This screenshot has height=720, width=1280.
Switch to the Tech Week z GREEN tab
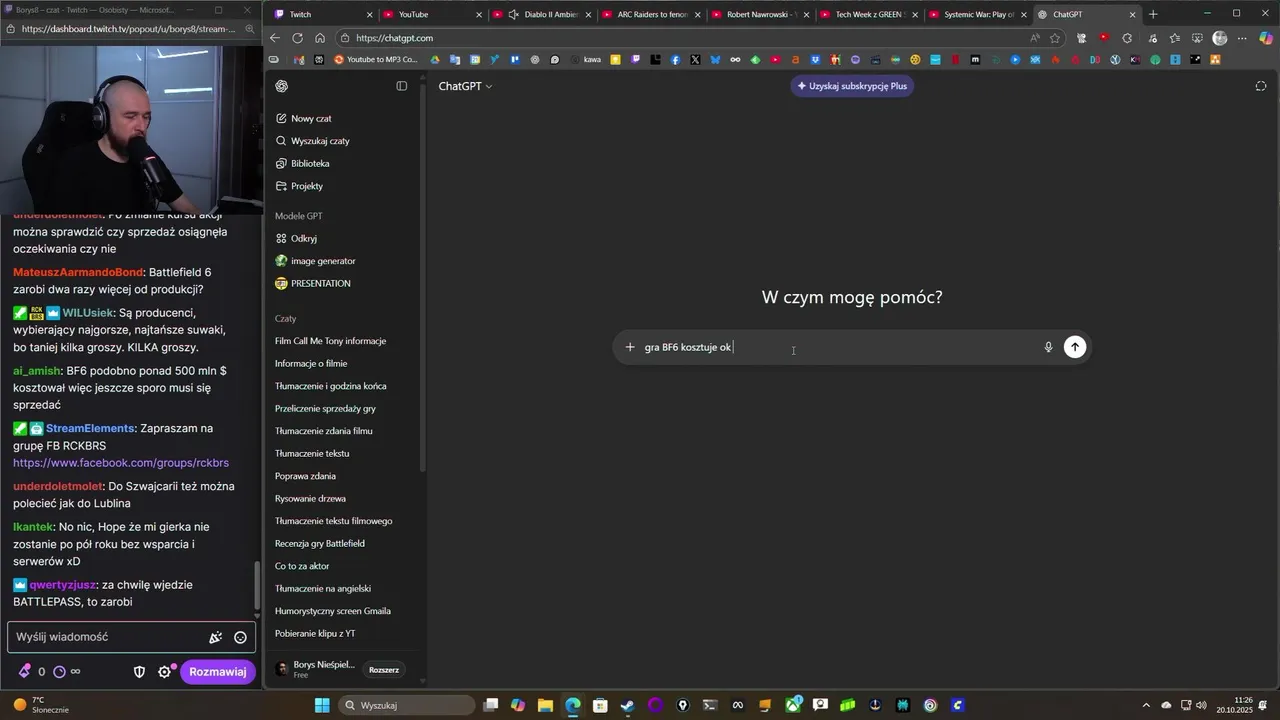tap(869, 14)
